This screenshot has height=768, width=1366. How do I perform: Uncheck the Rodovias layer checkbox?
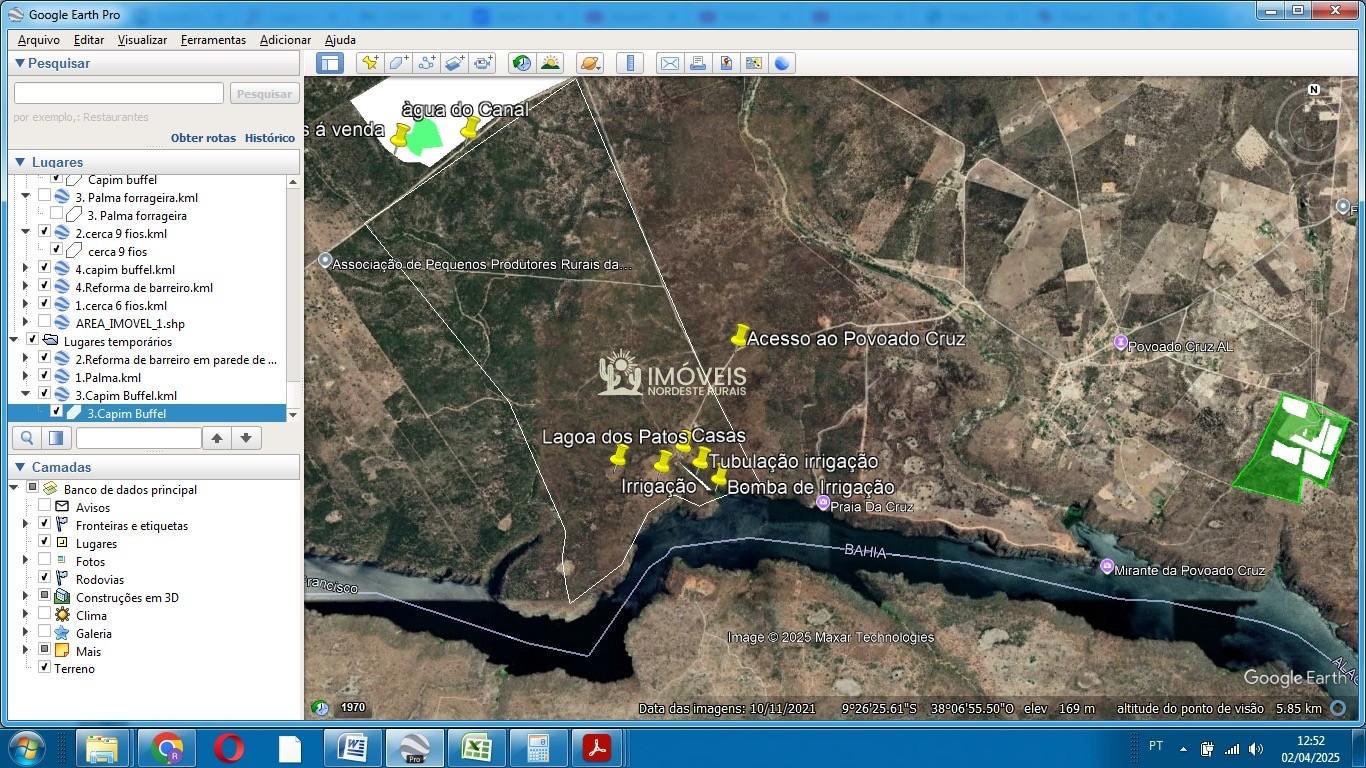[44, 579]
